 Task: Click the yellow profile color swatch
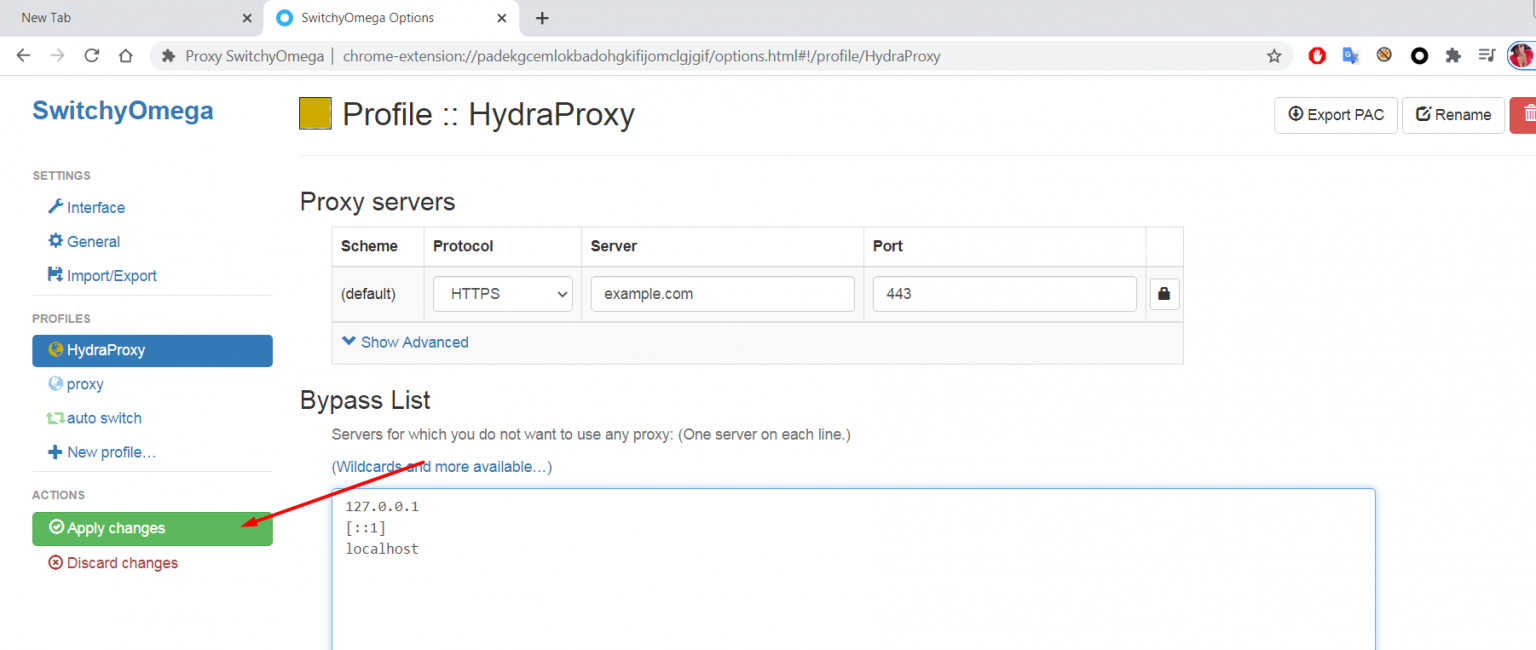coord(315,113)
